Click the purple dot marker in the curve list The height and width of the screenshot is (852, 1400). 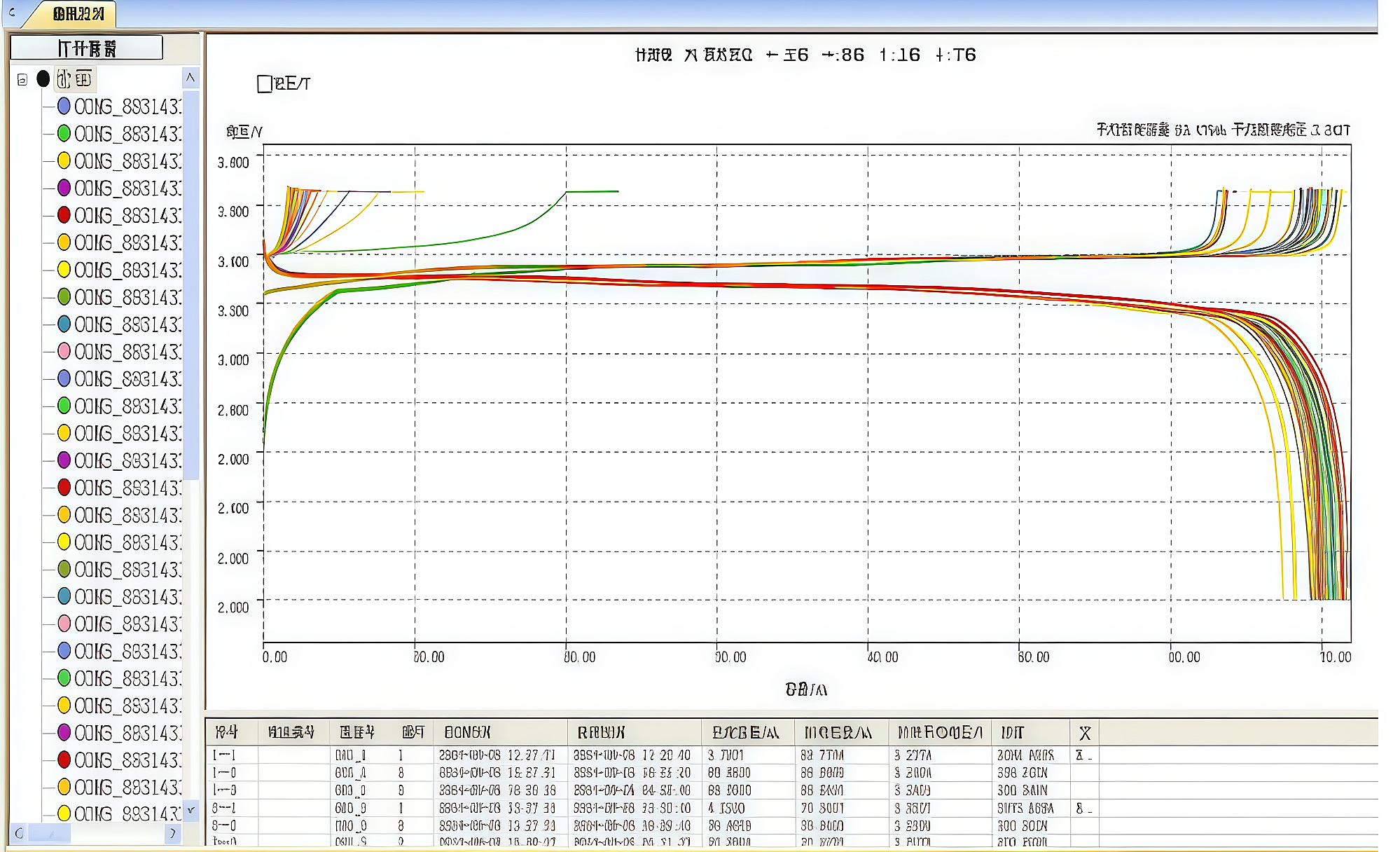pos(64,187)
